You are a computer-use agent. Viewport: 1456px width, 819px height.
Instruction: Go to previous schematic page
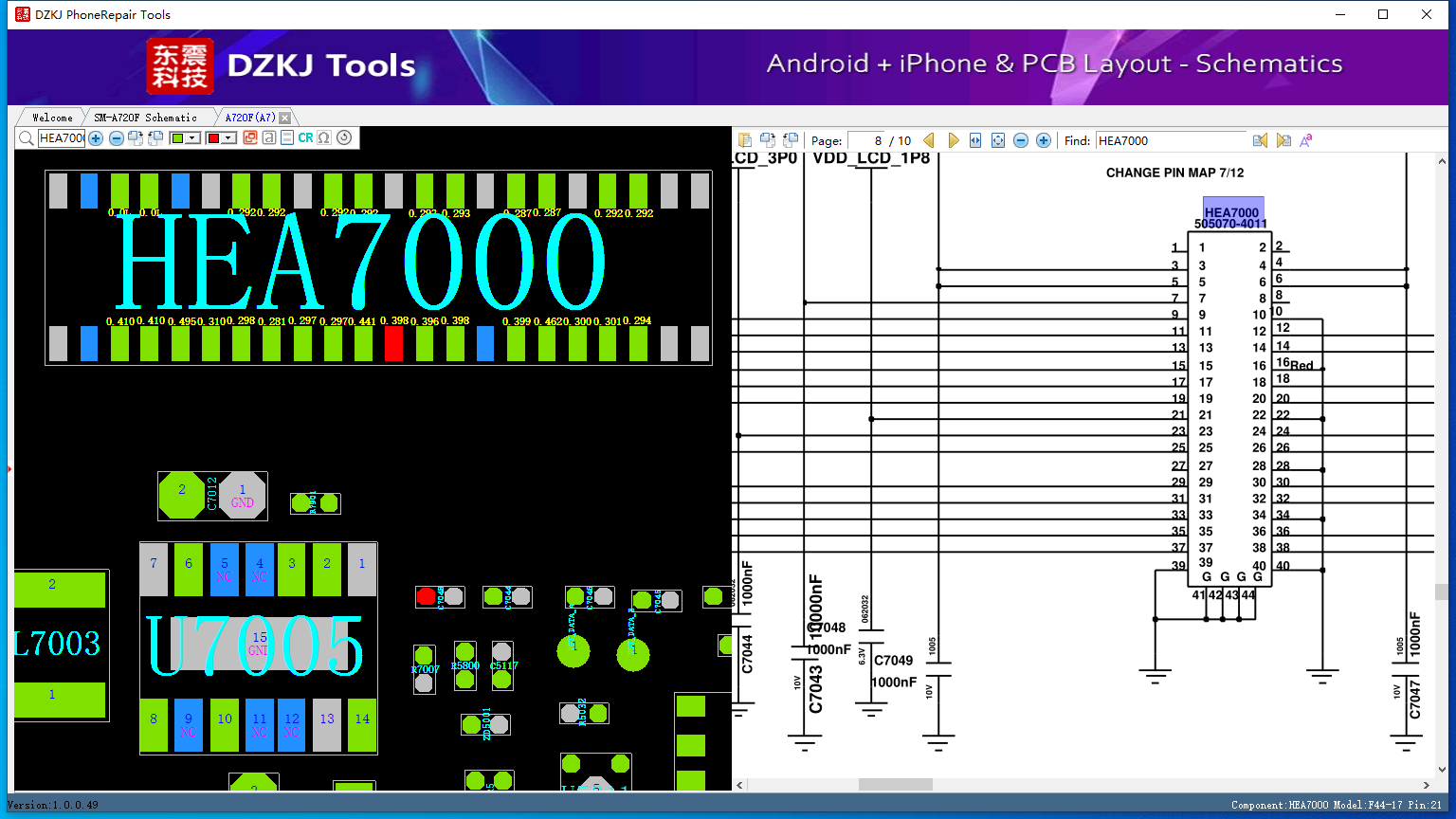coord(929,140)
